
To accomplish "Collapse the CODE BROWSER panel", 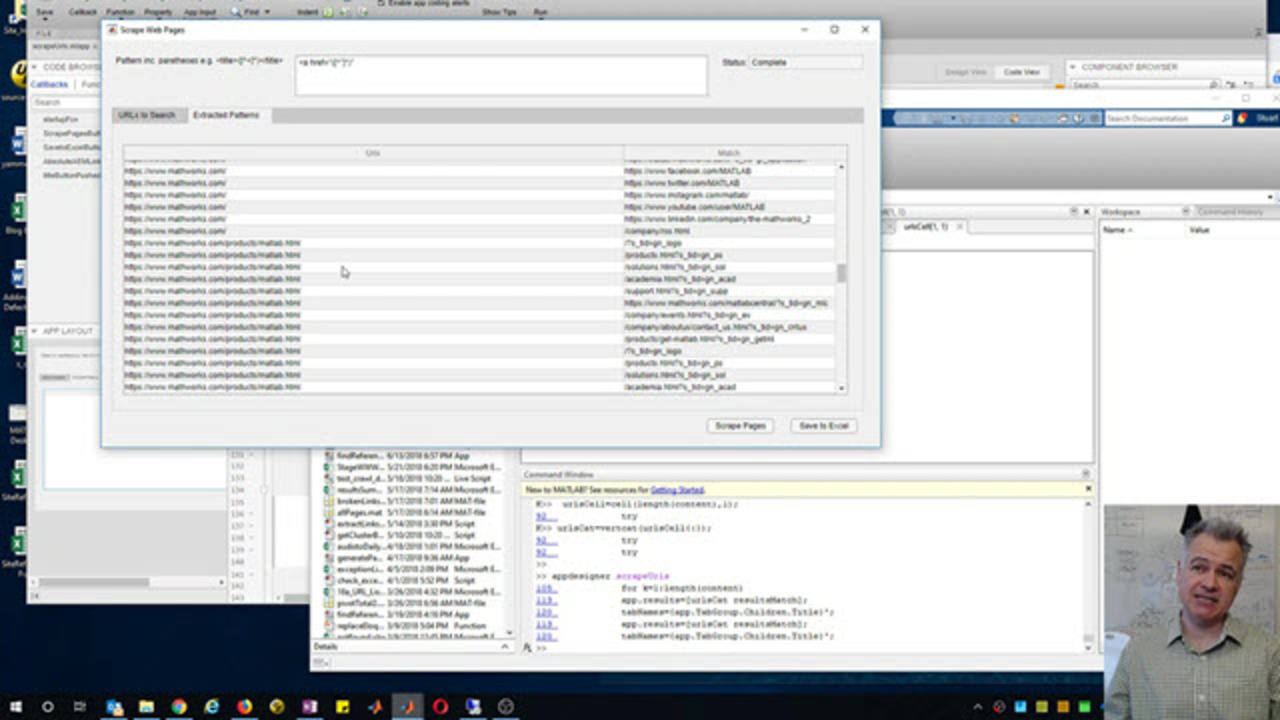I will pyautogui.click(x=34, y=67).
